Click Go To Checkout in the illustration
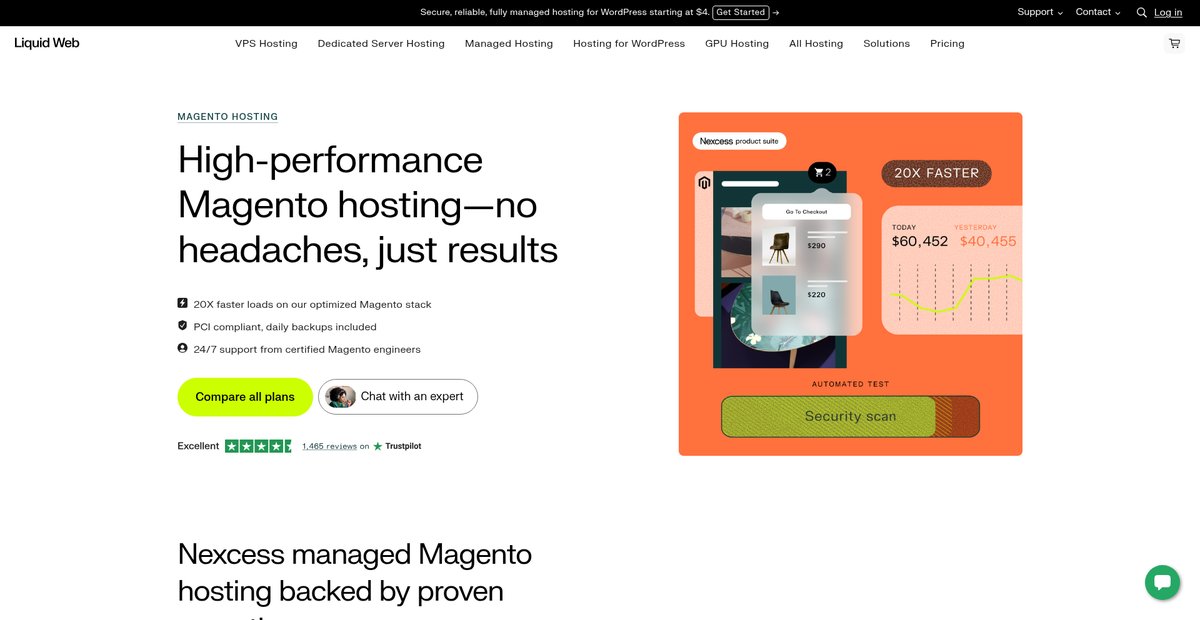The image size is (1200, 620). pyautogui.click(x=806, y=212)
